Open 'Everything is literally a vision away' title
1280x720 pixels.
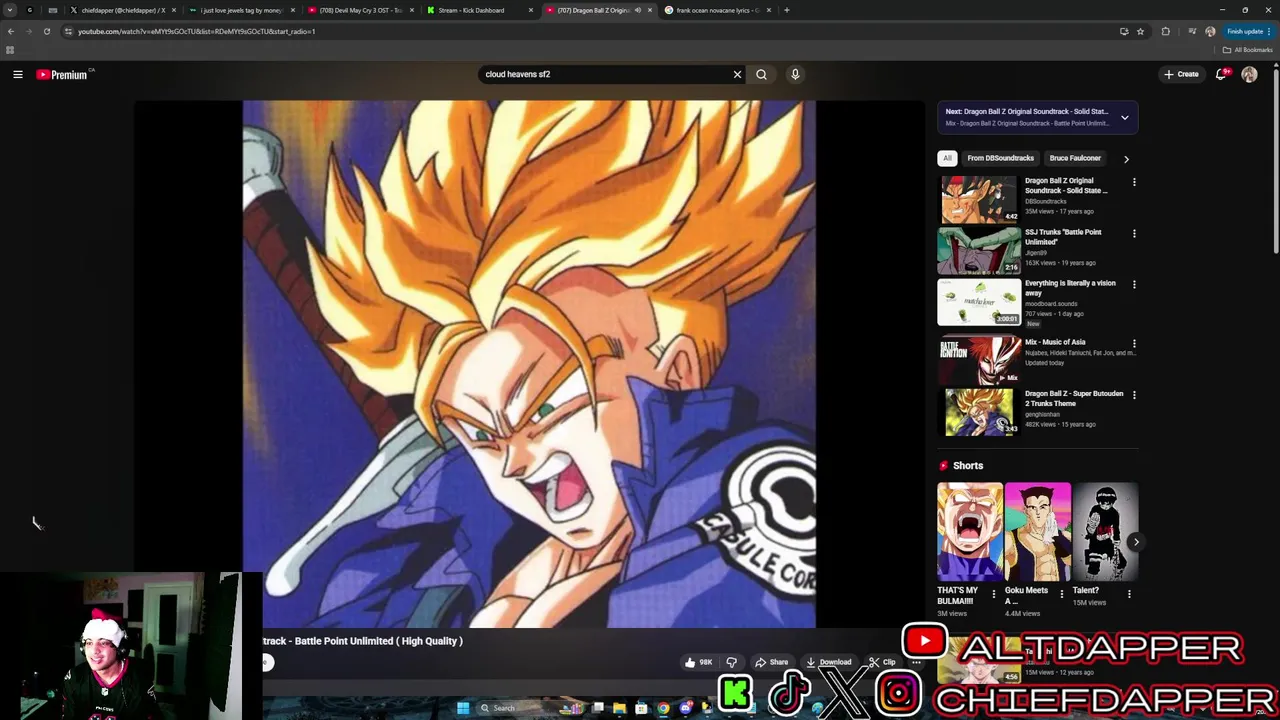pyautogui.click(x=1070, y=288)
